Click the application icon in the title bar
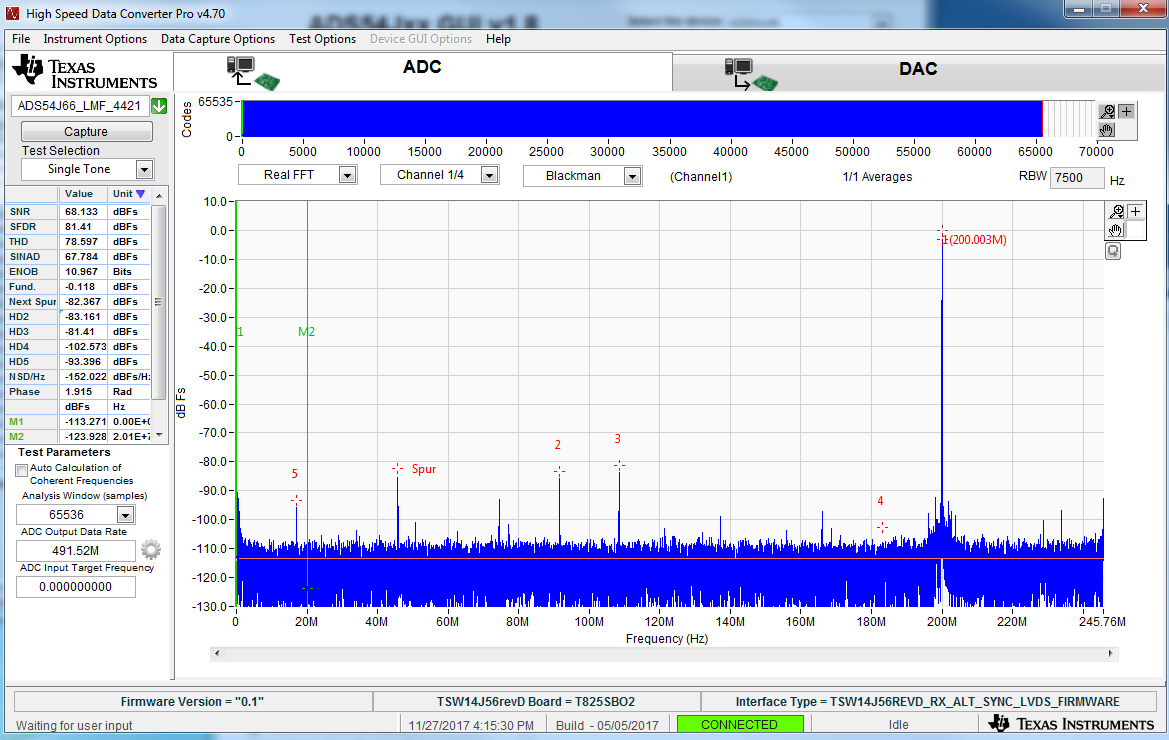Screen dimensions: 1169x740 pyautogui.click(x=13, y=13)
